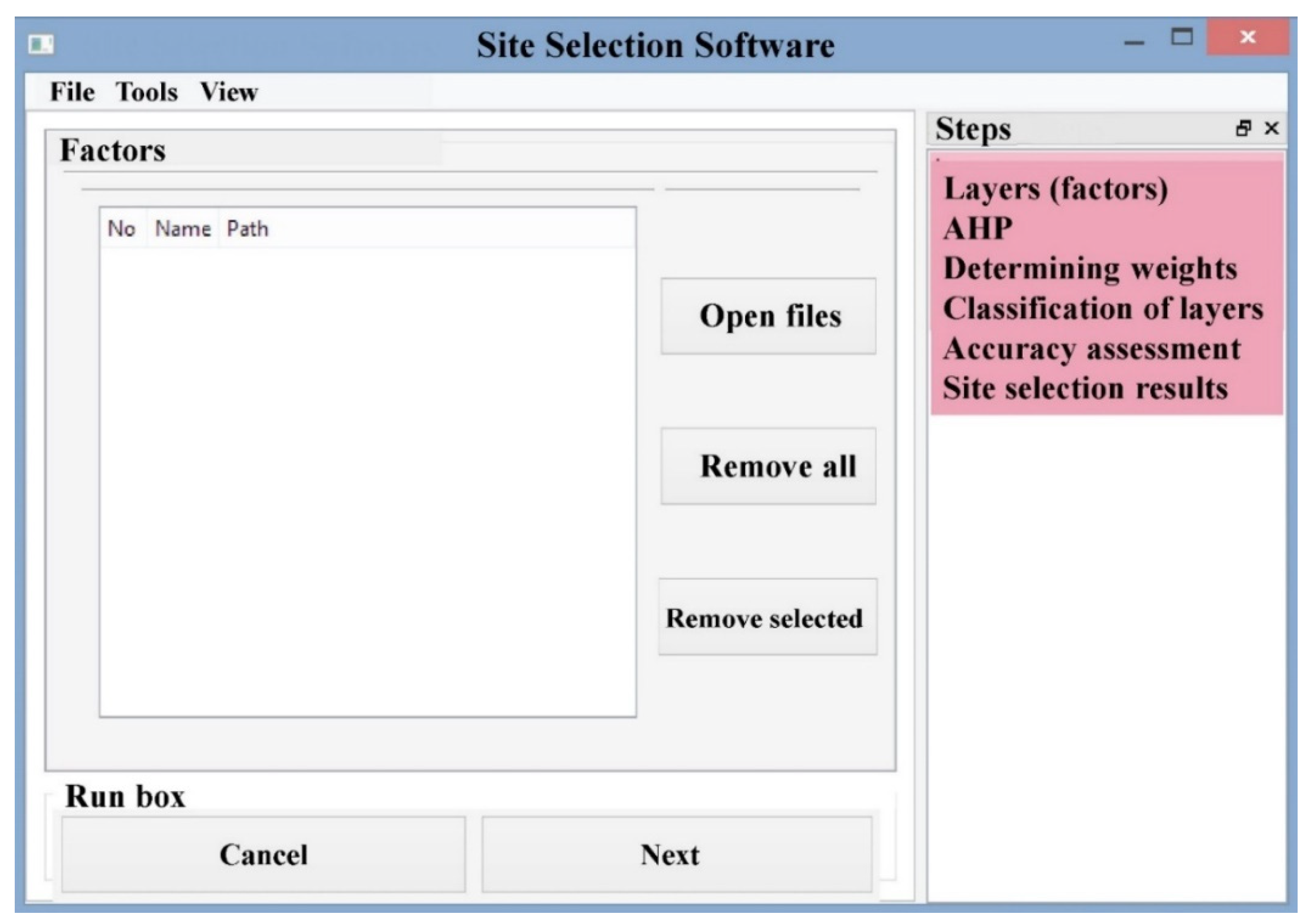Close the Site Selection Software window
The height and width of the screenshot is (924, 1311).
click(1247, 37)
